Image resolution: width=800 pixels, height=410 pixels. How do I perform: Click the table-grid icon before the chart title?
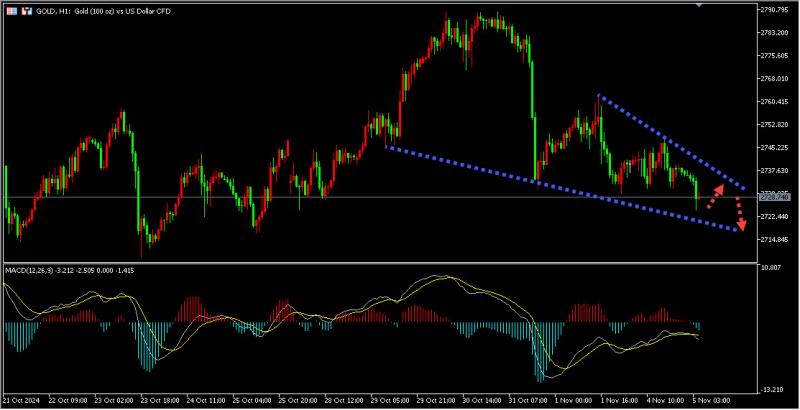pyautogui.click(x=13, y=11)
